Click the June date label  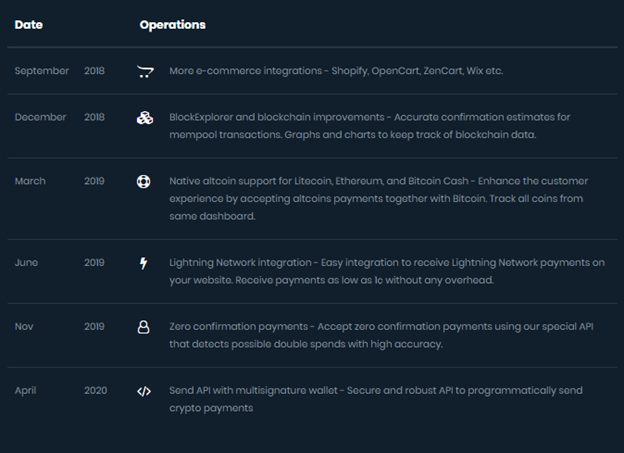click(27, 263)
